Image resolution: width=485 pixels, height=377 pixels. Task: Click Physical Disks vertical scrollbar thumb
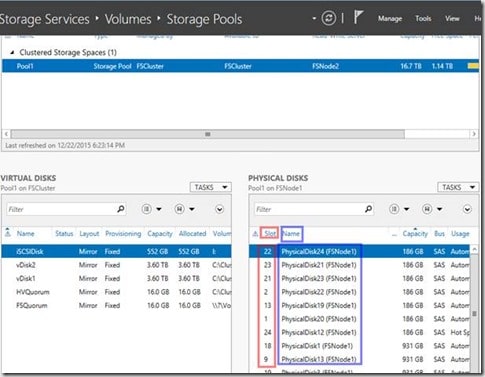coord(474,313)
